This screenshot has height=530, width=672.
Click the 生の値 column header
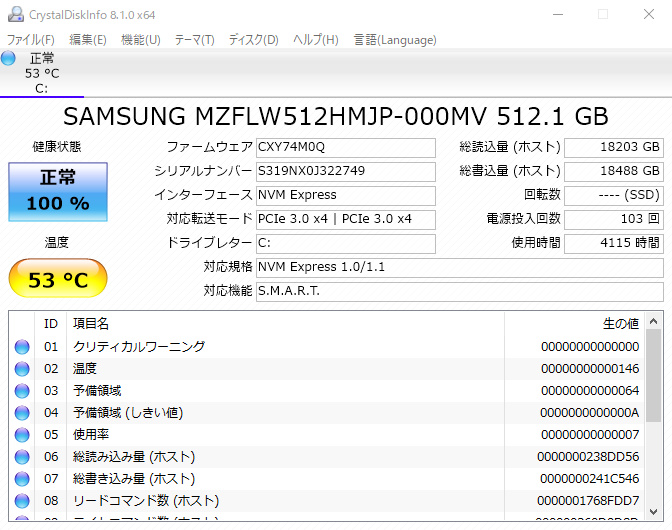(574, 323)
